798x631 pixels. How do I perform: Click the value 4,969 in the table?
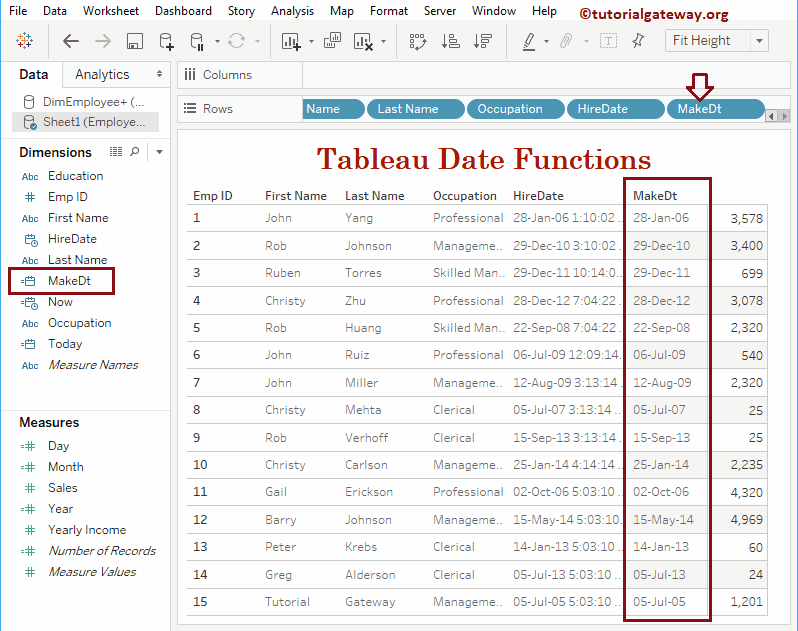coord(747,520)
